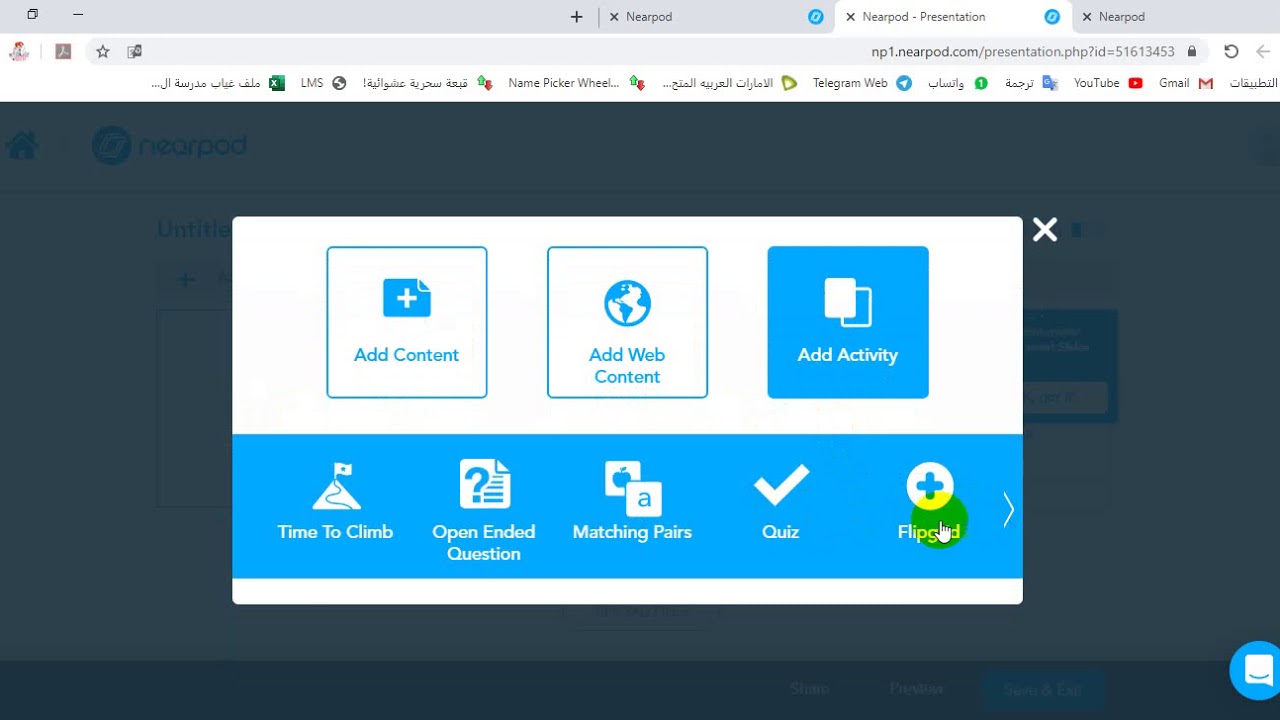Close the add slide dialog with the X
Image resolution: width=1280 pixels, height=720 pixels.
(1045, 230)
